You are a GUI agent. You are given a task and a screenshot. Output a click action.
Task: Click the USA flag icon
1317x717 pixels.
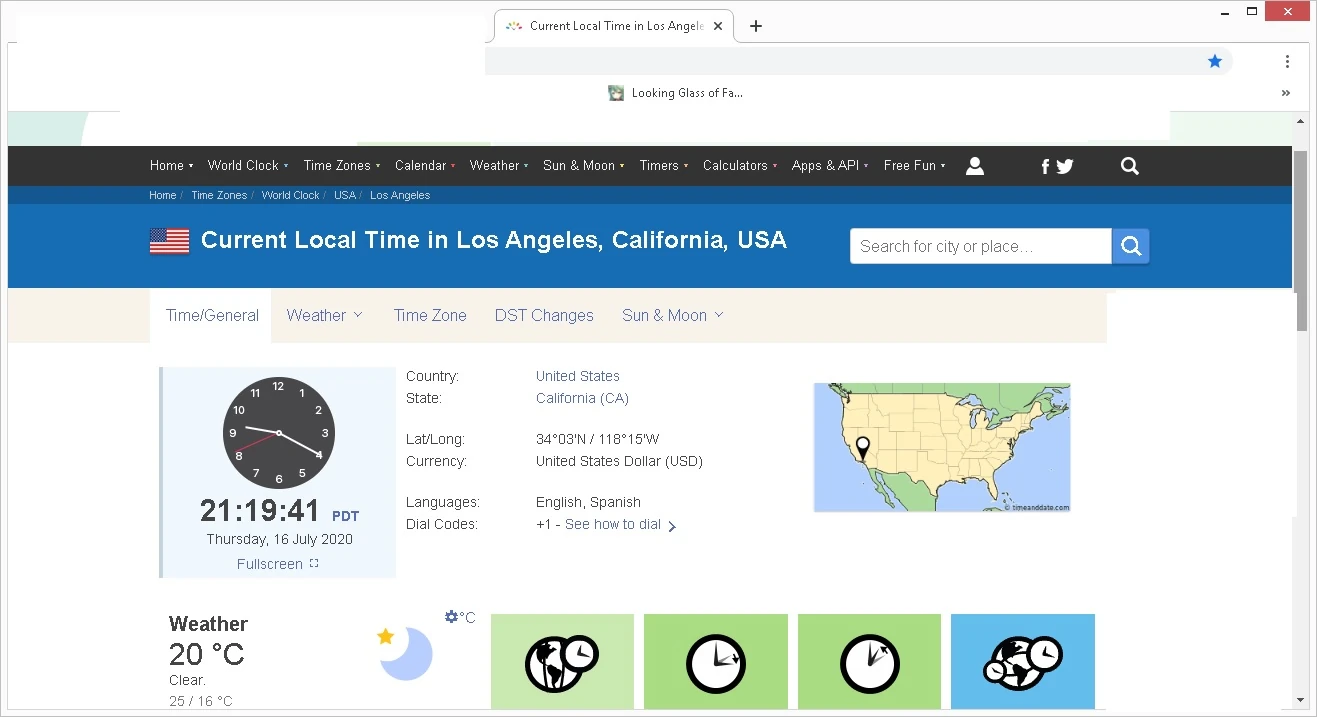(169, 241)
